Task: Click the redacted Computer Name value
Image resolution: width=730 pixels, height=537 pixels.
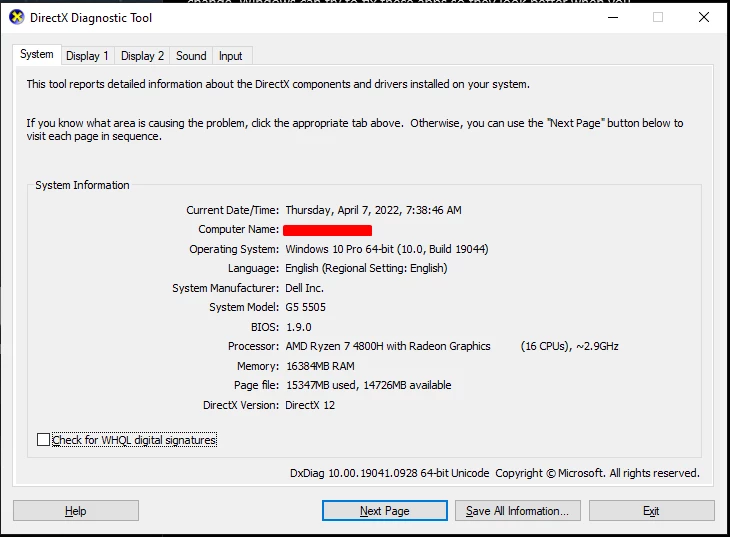Action: (327, 230)
